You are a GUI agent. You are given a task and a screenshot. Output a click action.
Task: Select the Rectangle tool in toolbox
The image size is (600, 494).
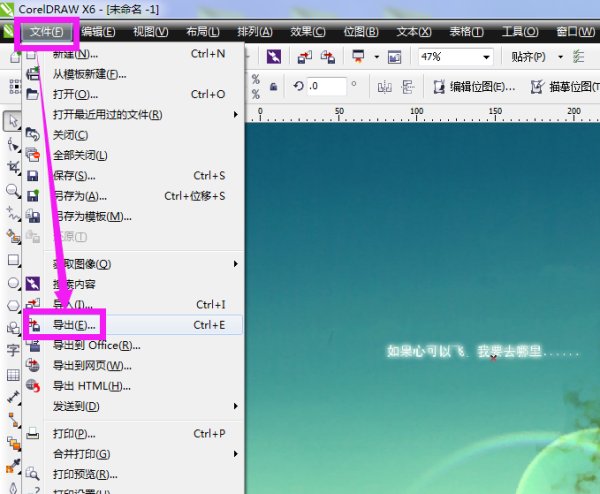(13, 260)
